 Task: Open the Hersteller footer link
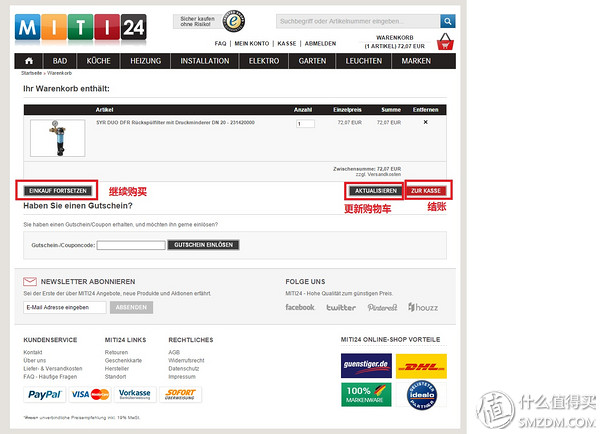tap(117, 369)
